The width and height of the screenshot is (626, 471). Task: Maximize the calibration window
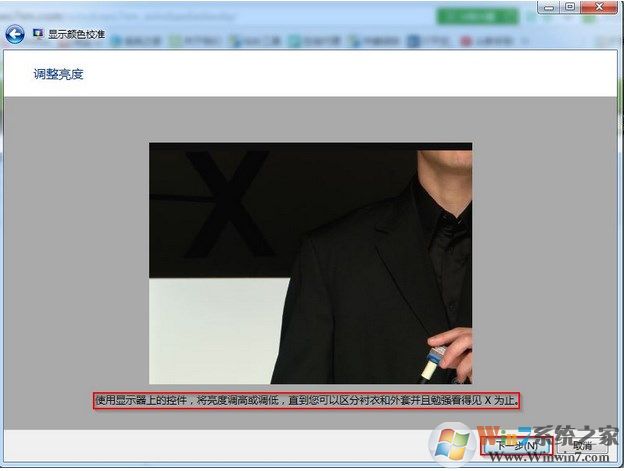point(570,7)
